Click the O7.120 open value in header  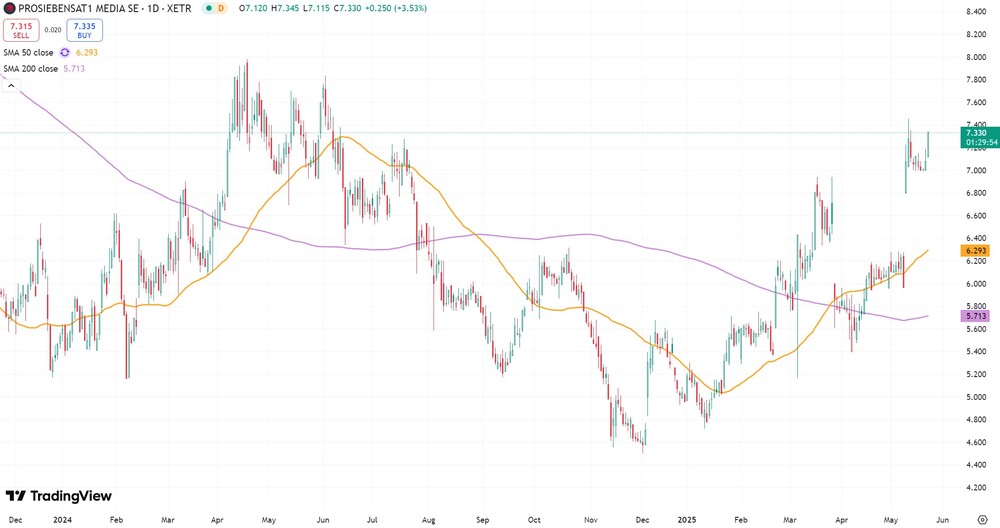[x=253, y=8]
